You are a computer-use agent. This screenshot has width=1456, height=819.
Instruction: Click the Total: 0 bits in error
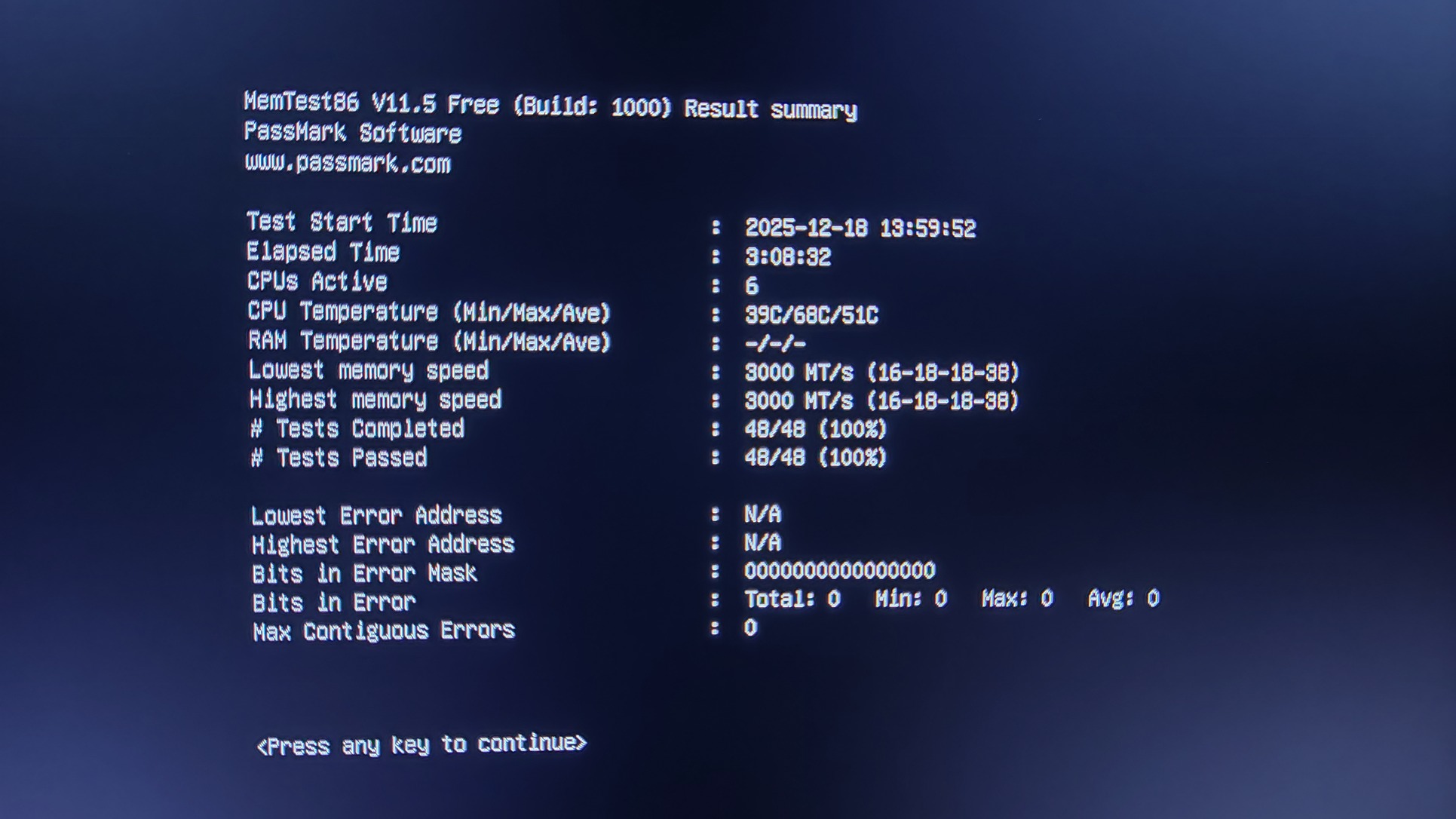[x=792, y=599]
